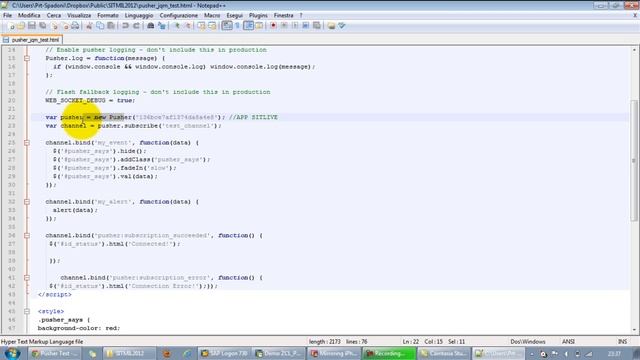This screenshot has width=640, height=360.
Task: Open the Linguaggio menu
Action: [139, 16]
